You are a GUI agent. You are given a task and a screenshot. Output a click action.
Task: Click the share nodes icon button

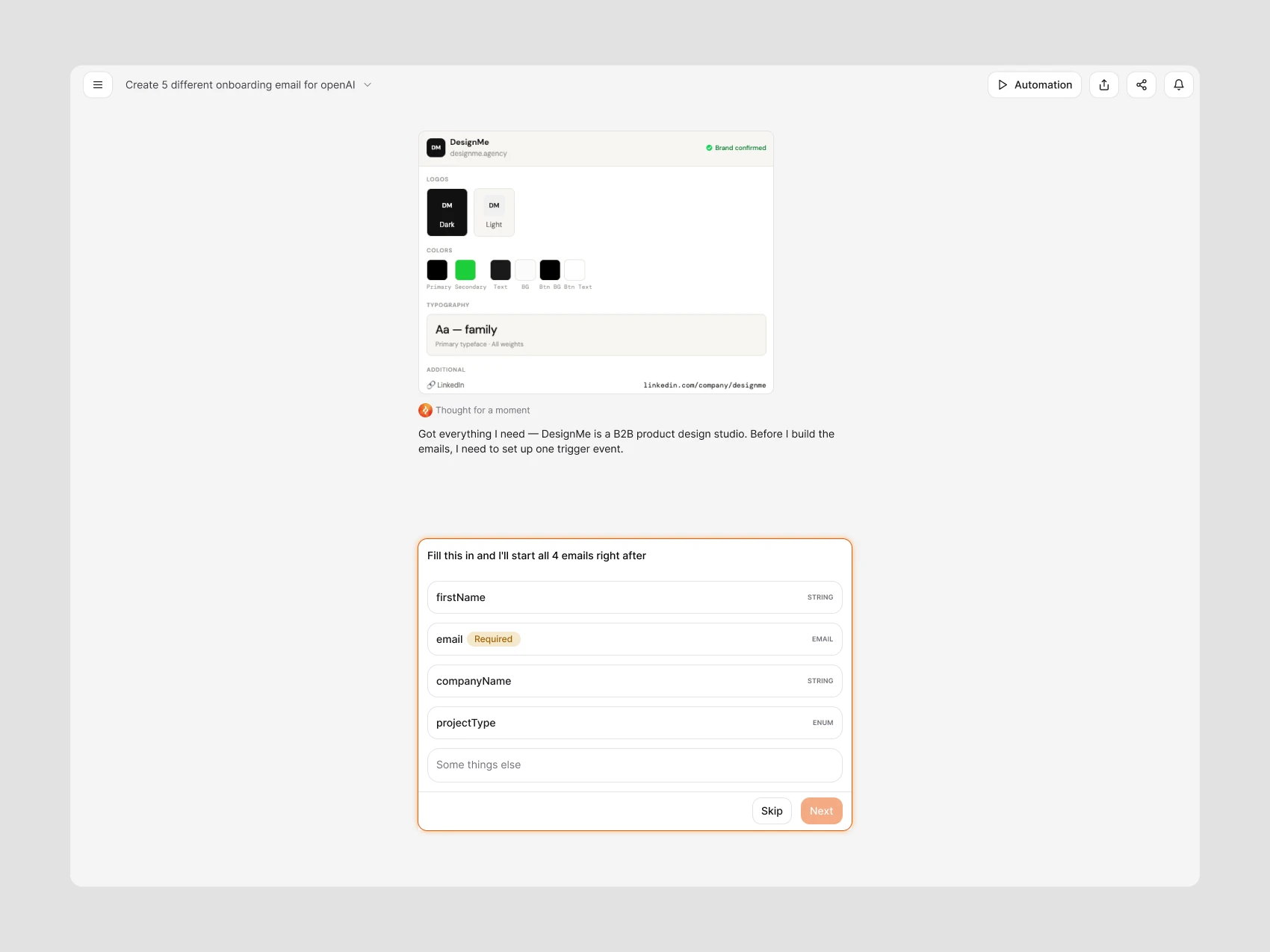[x=1142, y=85]
